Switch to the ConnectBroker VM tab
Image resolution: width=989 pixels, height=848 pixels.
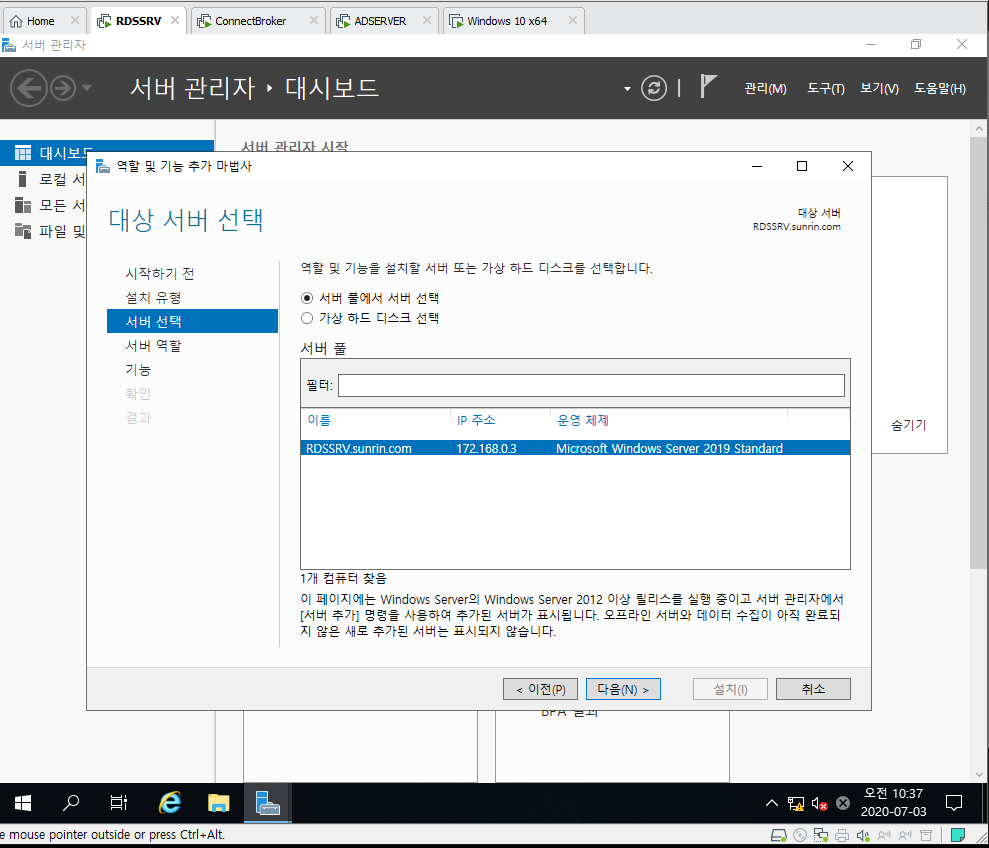coord(250,21)
